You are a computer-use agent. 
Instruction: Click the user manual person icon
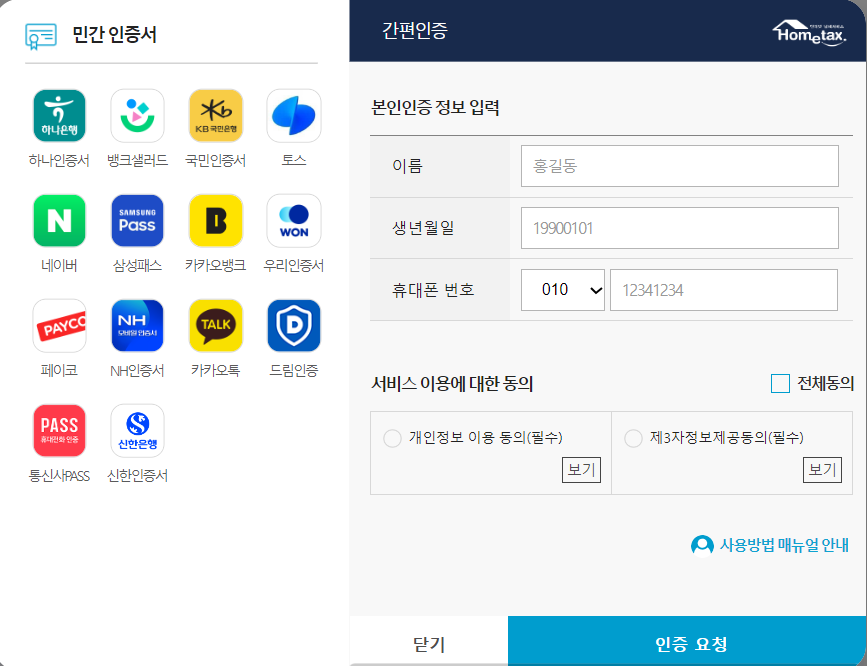coord(702,546)
